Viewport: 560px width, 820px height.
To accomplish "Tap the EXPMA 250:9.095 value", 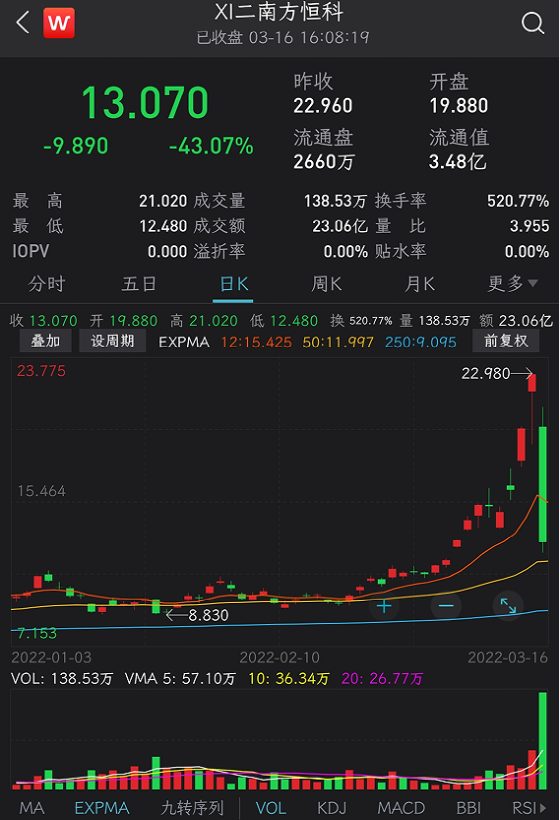I will click(420, 342).
